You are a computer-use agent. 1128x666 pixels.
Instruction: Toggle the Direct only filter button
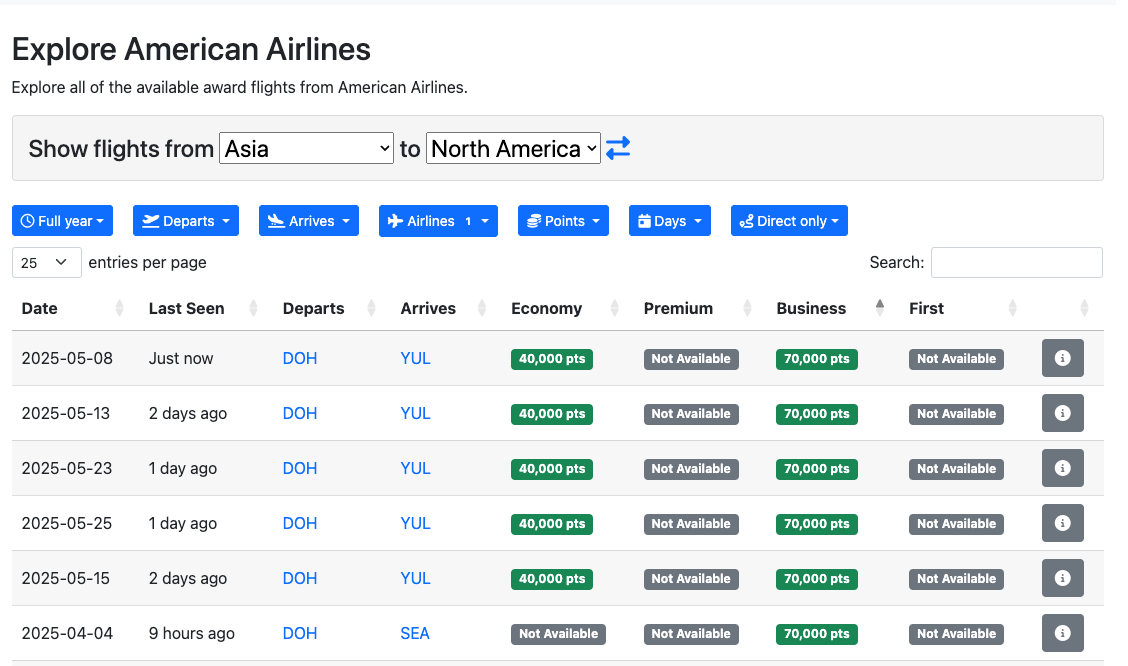click(789, 221)
